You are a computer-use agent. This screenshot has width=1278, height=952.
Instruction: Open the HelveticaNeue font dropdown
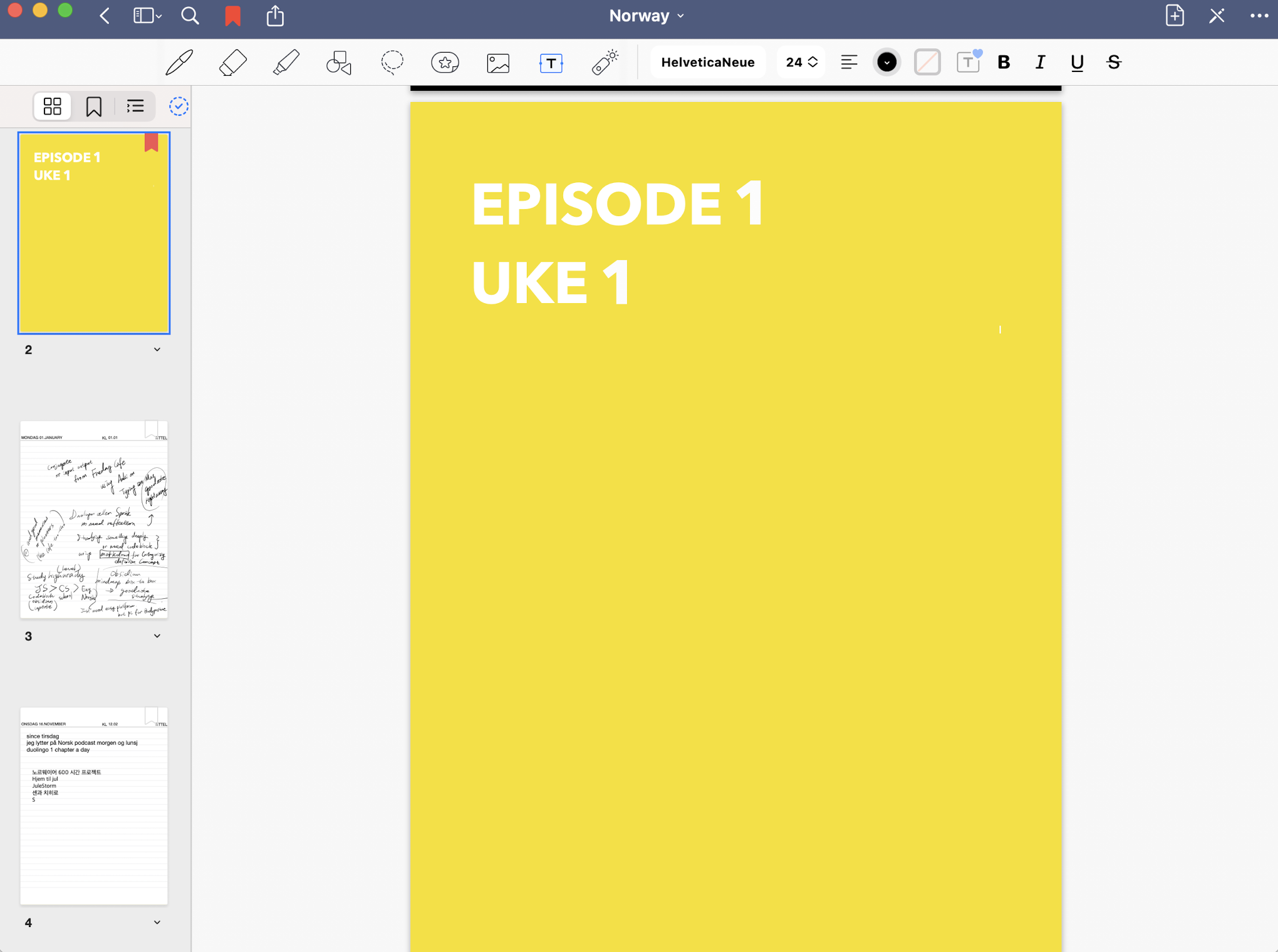pos(707,62)
